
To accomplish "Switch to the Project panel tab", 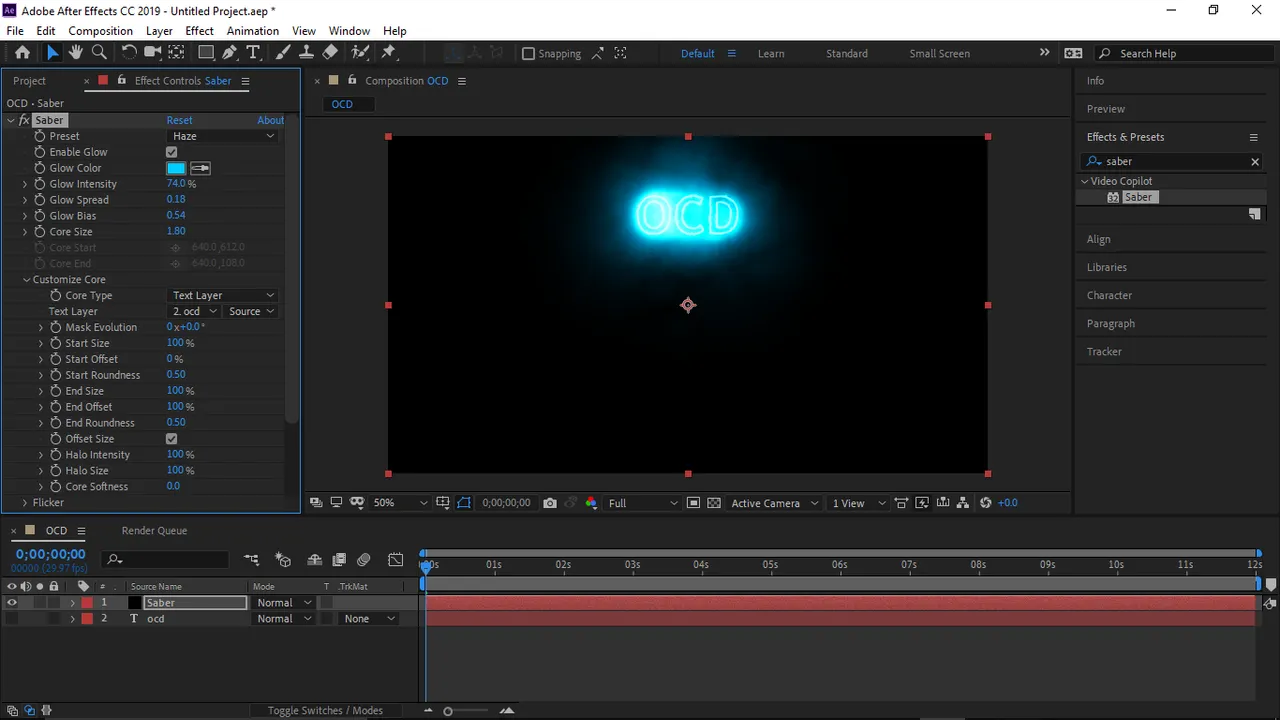I will click(x=29, y=81).
